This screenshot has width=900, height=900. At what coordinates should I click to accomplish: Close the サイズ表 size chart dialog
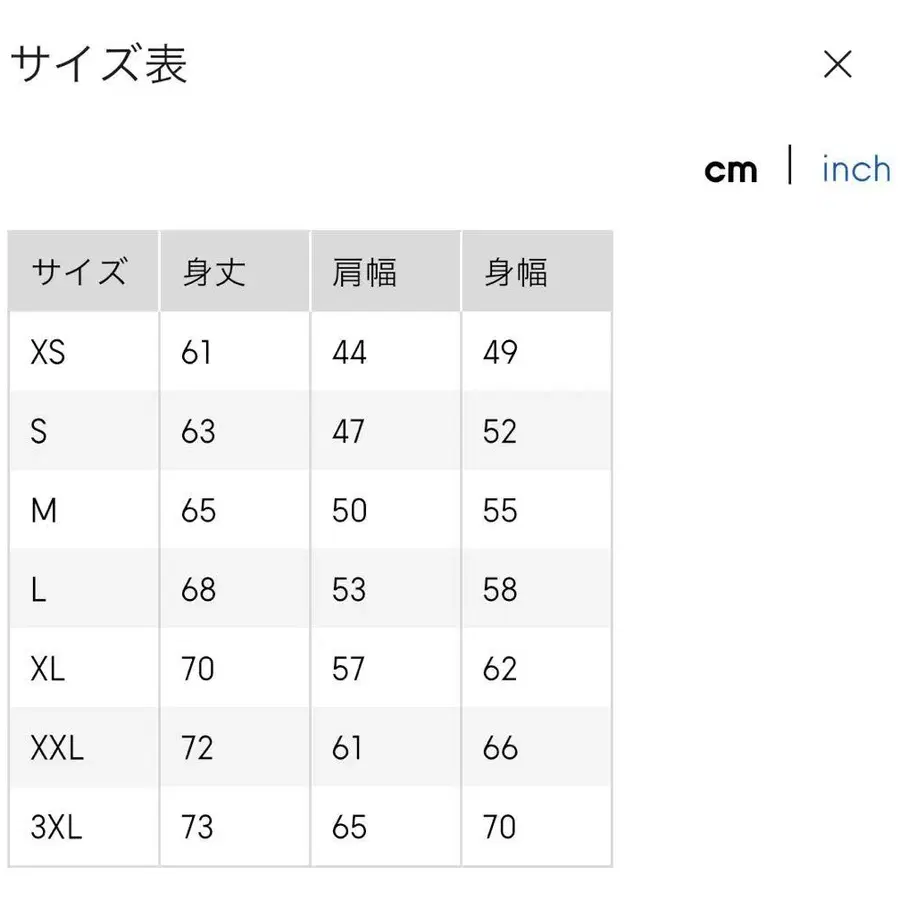pos(838,65)
